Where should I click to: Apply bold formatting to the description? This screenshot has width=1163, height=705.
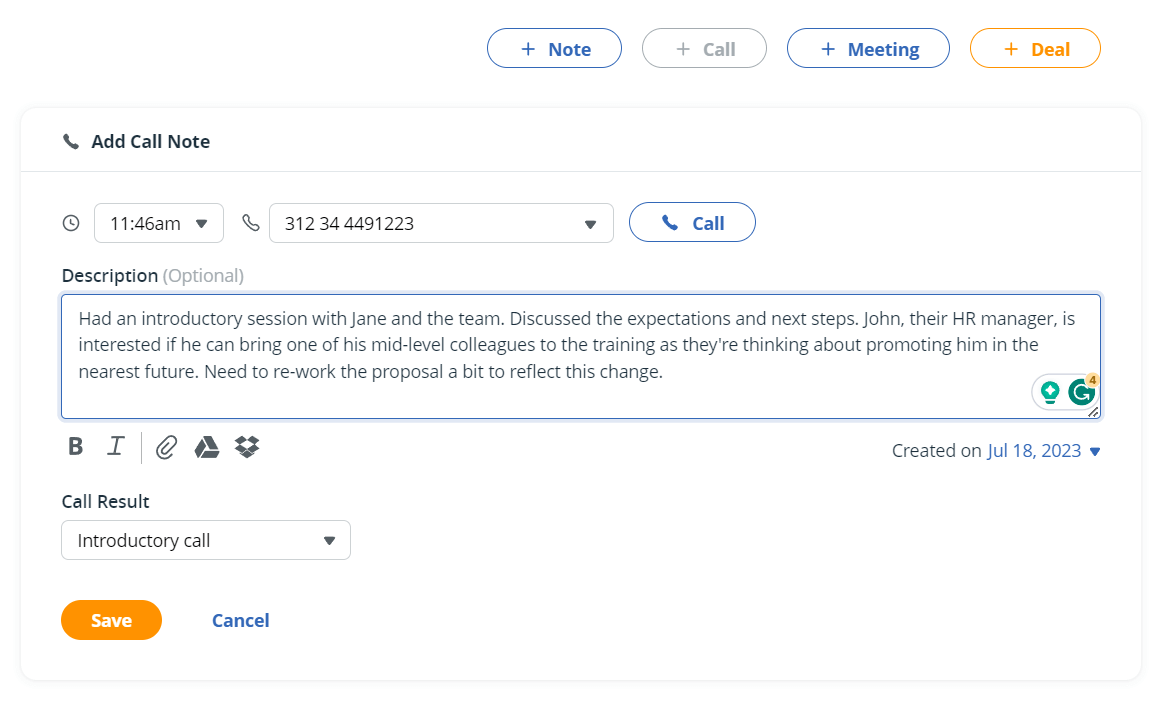(75, 446)
